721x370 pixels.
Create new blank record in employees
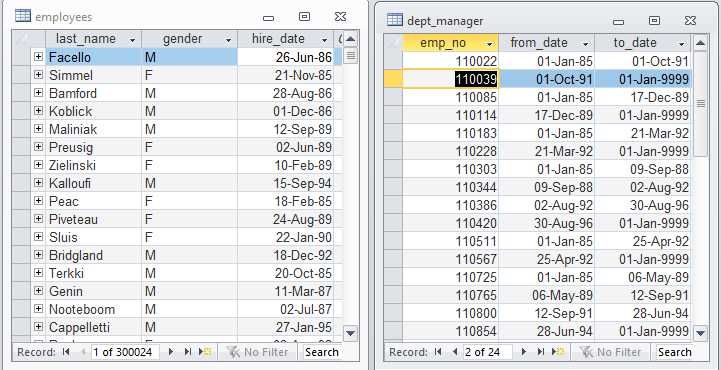pyautogui.click(x=205, y=352)
